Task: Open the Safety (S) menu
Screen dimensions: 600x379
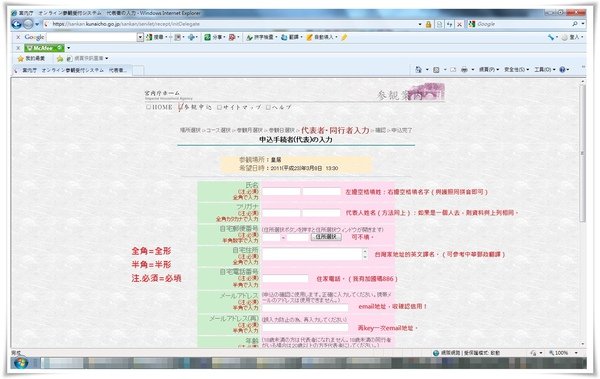Action: tap(517, 70)
